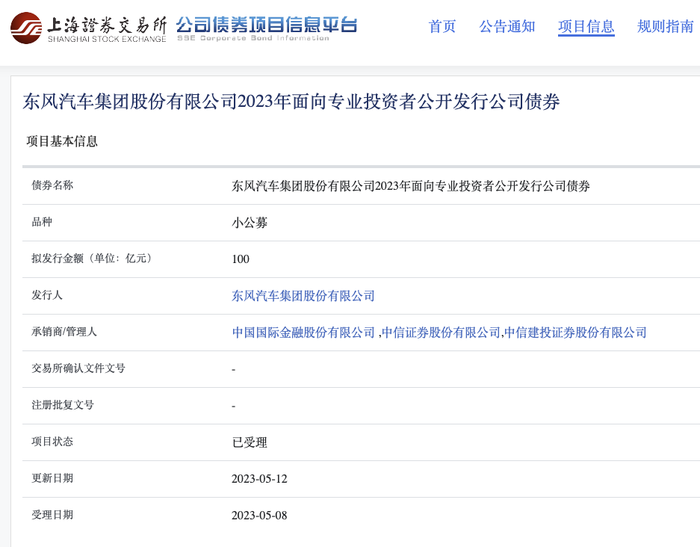
Task: Click the 受理日期 row label
Action: [x=52, y=515]
